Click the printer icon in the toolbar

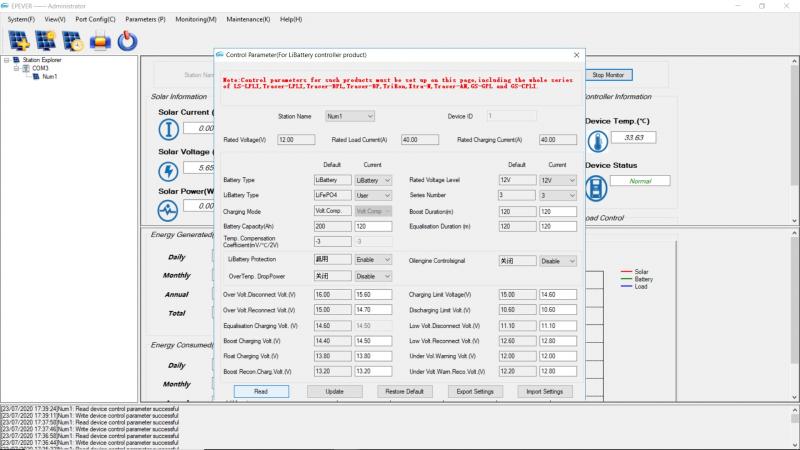coord(100,40)
